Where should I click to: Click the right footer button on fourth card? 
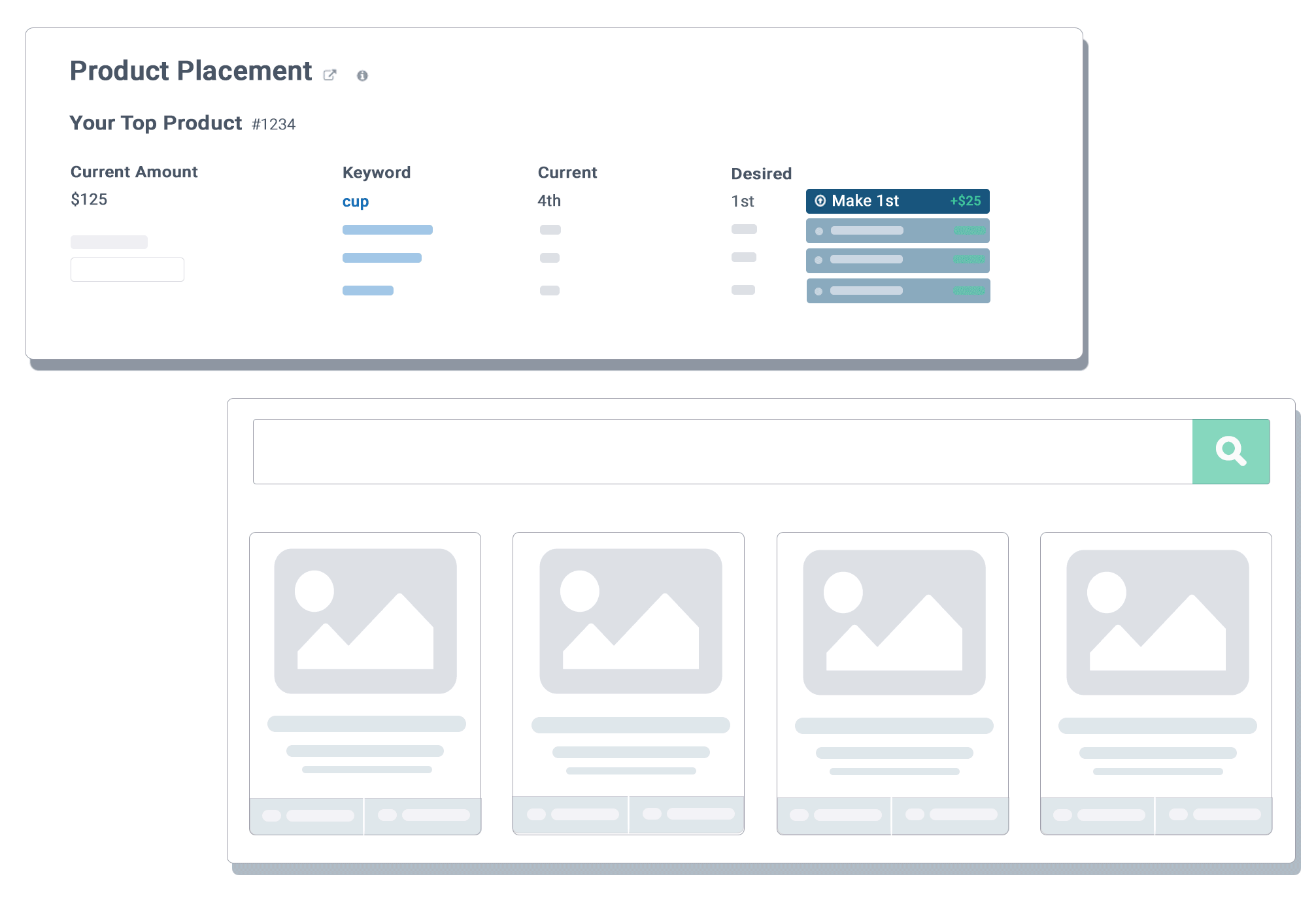click(x=1213, y=815)
